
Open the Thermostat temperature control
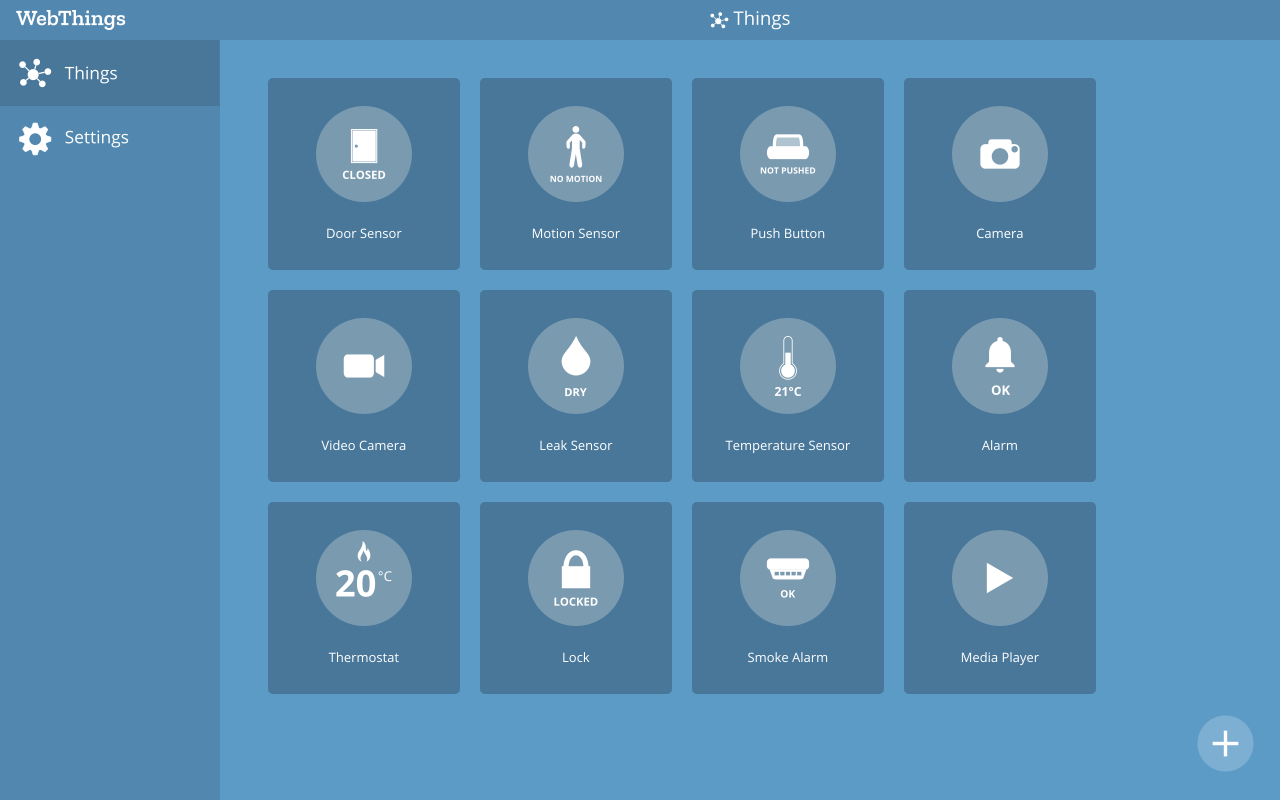pos(364,578)
